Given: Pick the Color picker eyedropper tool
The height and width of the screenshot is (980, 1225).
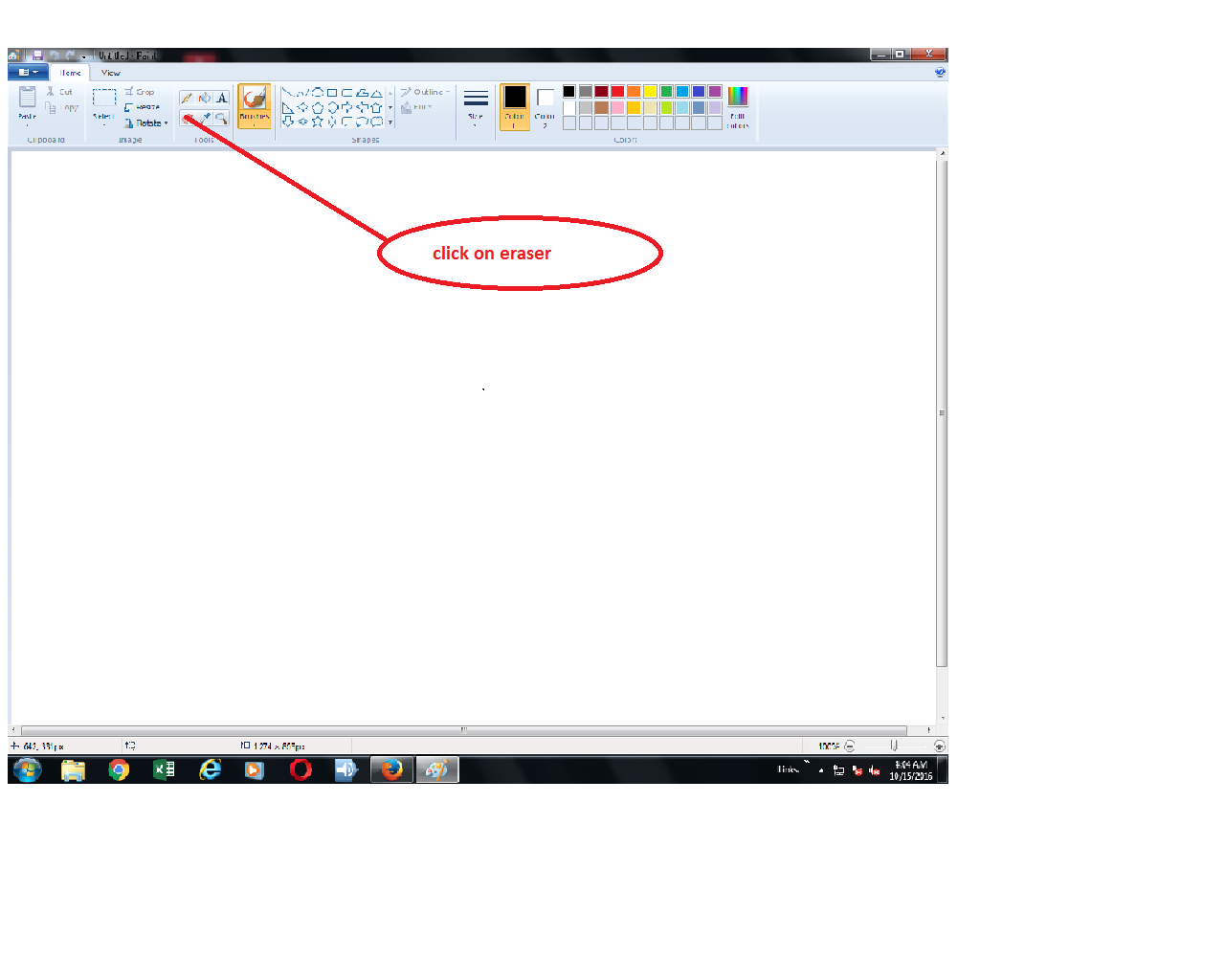Looking at the screenshot, I should [205, 119].
